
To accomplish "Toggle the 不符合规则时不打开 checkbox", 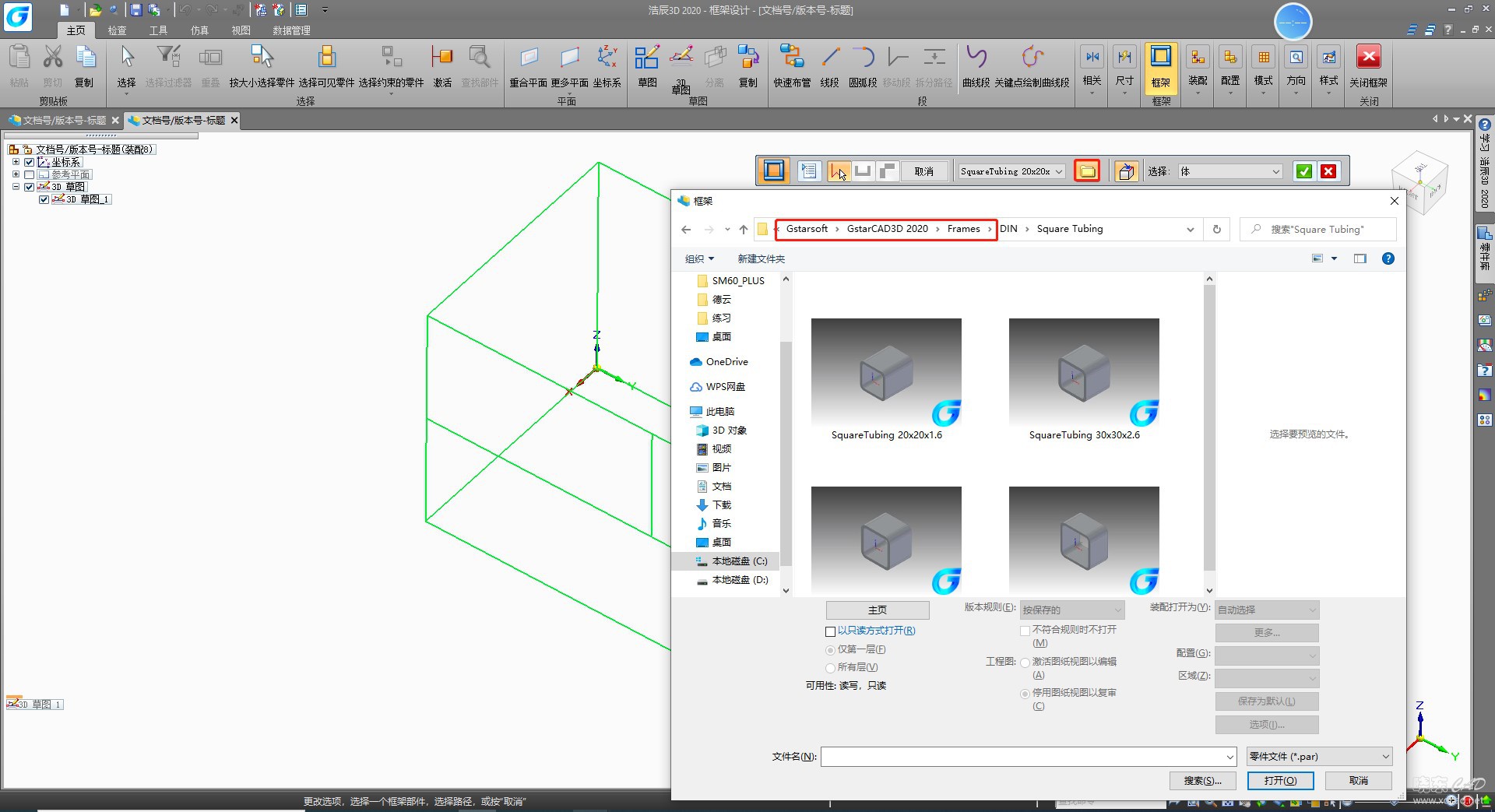I will pos(1025,631).
